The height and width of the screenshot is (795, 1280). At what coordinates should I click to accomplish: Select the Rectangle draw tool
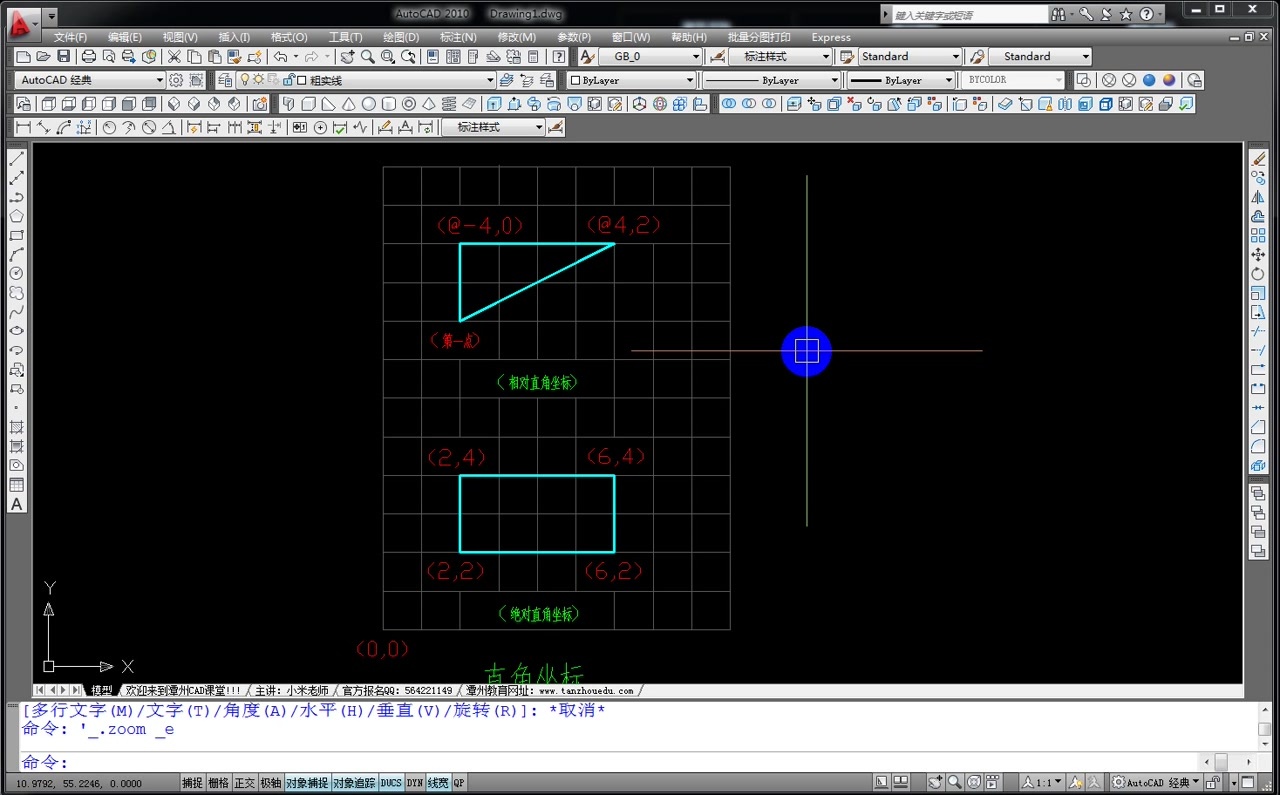tap(16, 235)
